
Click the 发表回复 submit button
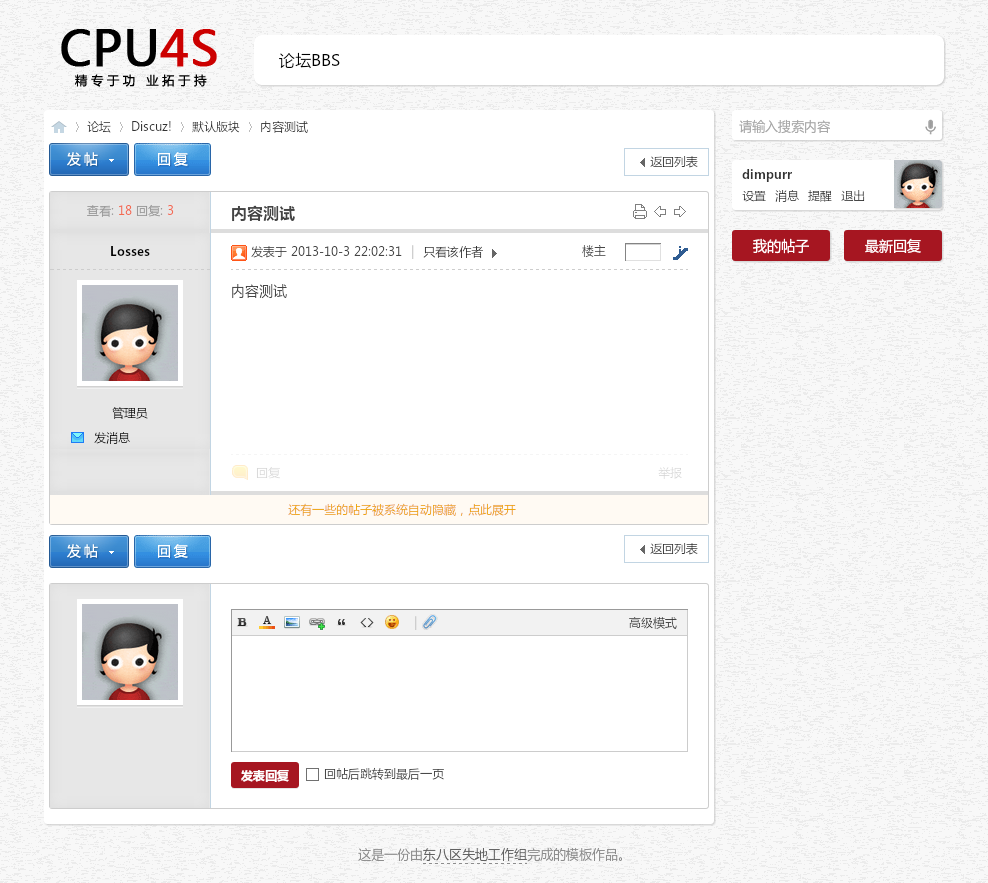point(265,776)
